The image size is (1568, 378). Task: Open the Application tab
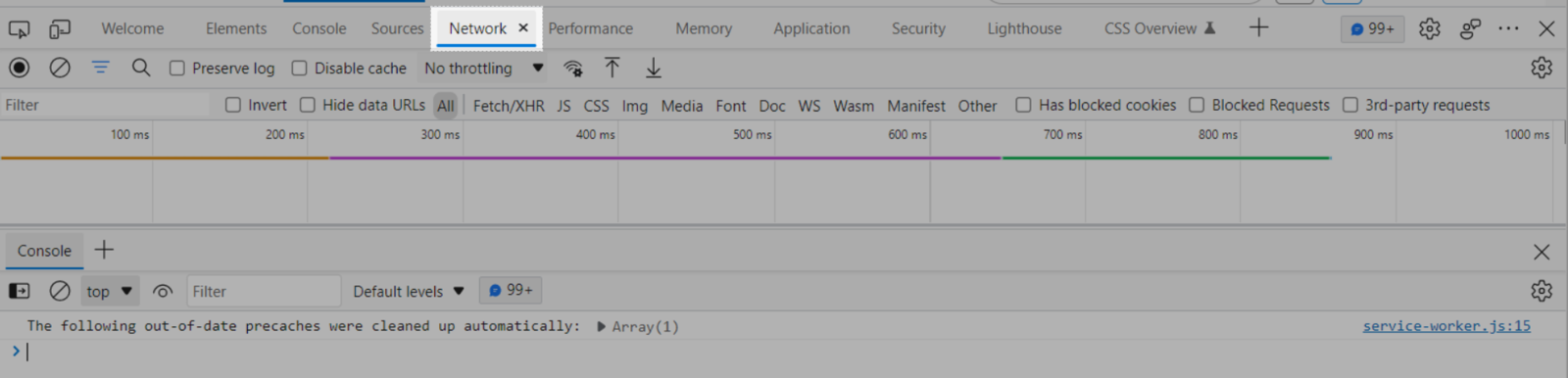[811, 28]
